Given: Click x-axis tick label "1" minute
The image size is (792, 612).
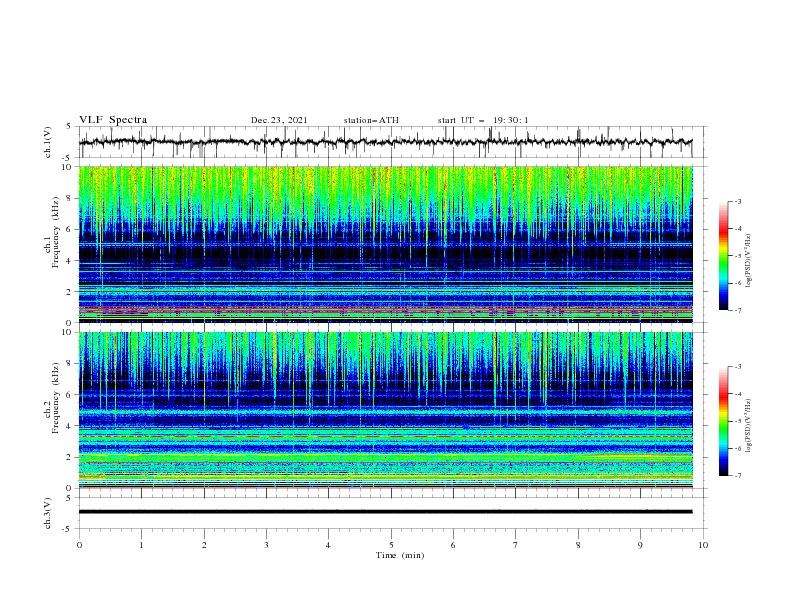Looking at the screenshot, I should click(141, 545).
